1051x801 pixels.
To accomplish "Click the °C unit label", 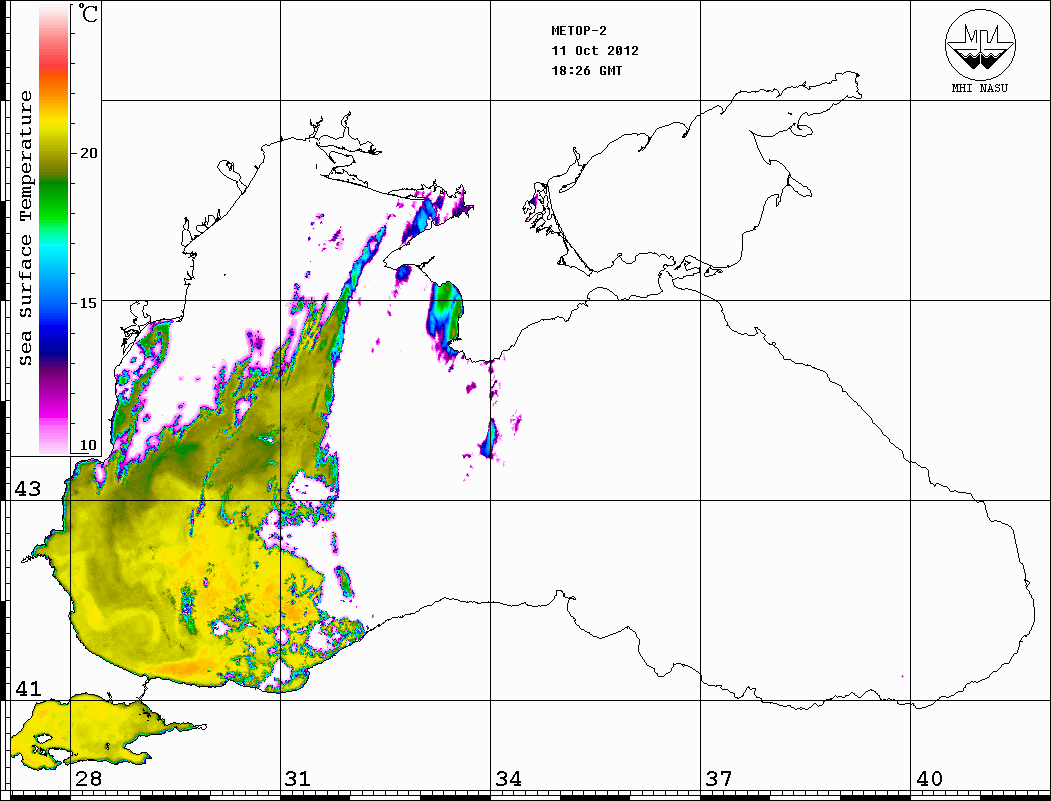I will pyautogui.click(x=87, y=13).
